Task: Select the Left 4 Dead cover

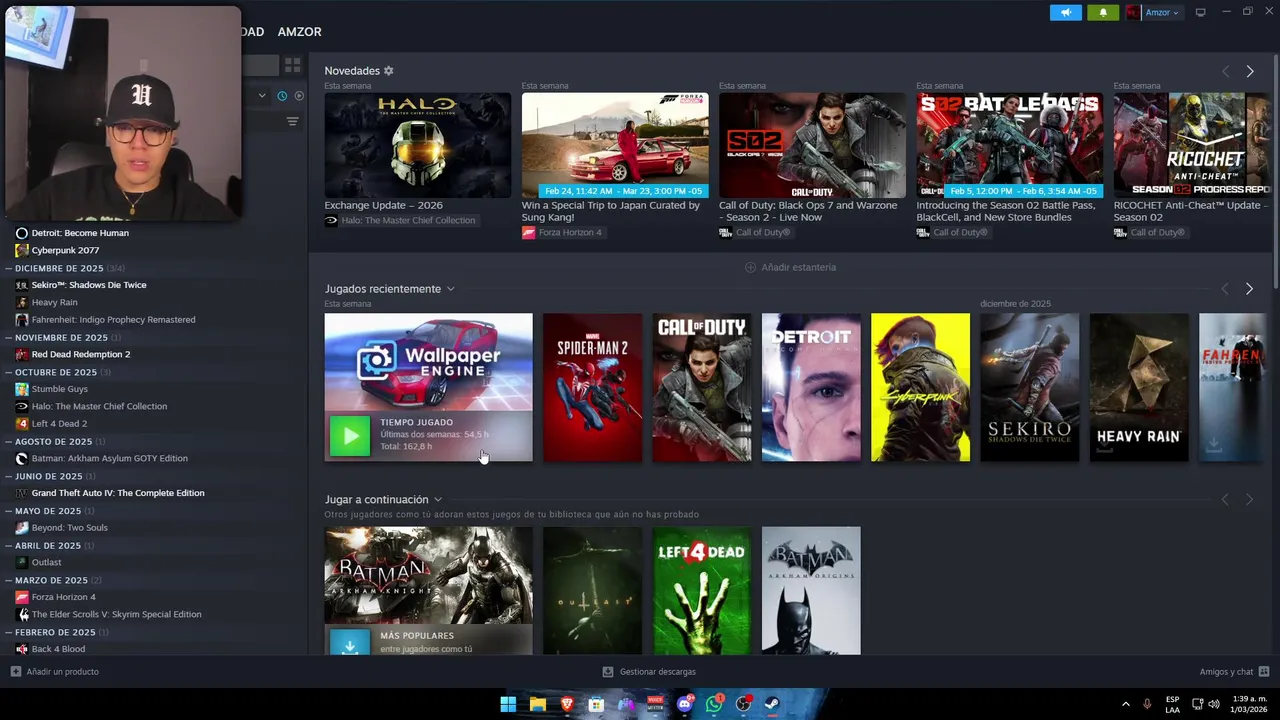Action: [x=701, y=591]
